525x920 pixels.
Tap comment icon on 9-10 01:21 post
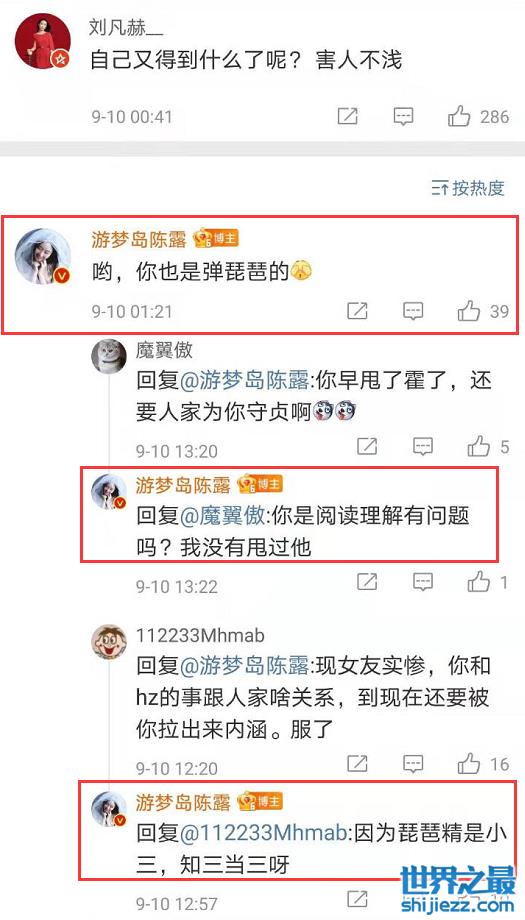tap(414, 311)
